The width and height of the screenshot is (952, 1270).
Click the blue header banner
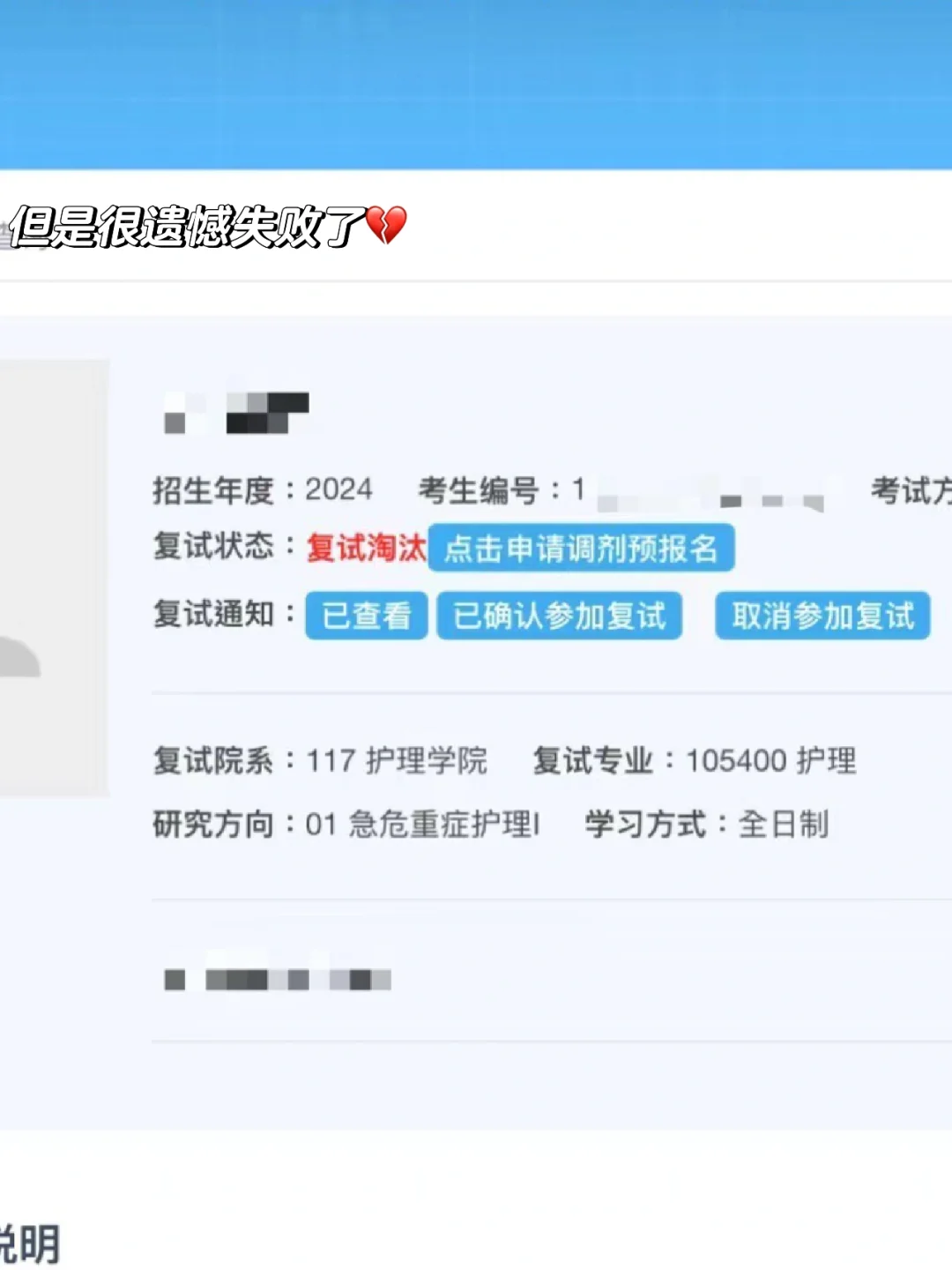click(x=476, y=84)
